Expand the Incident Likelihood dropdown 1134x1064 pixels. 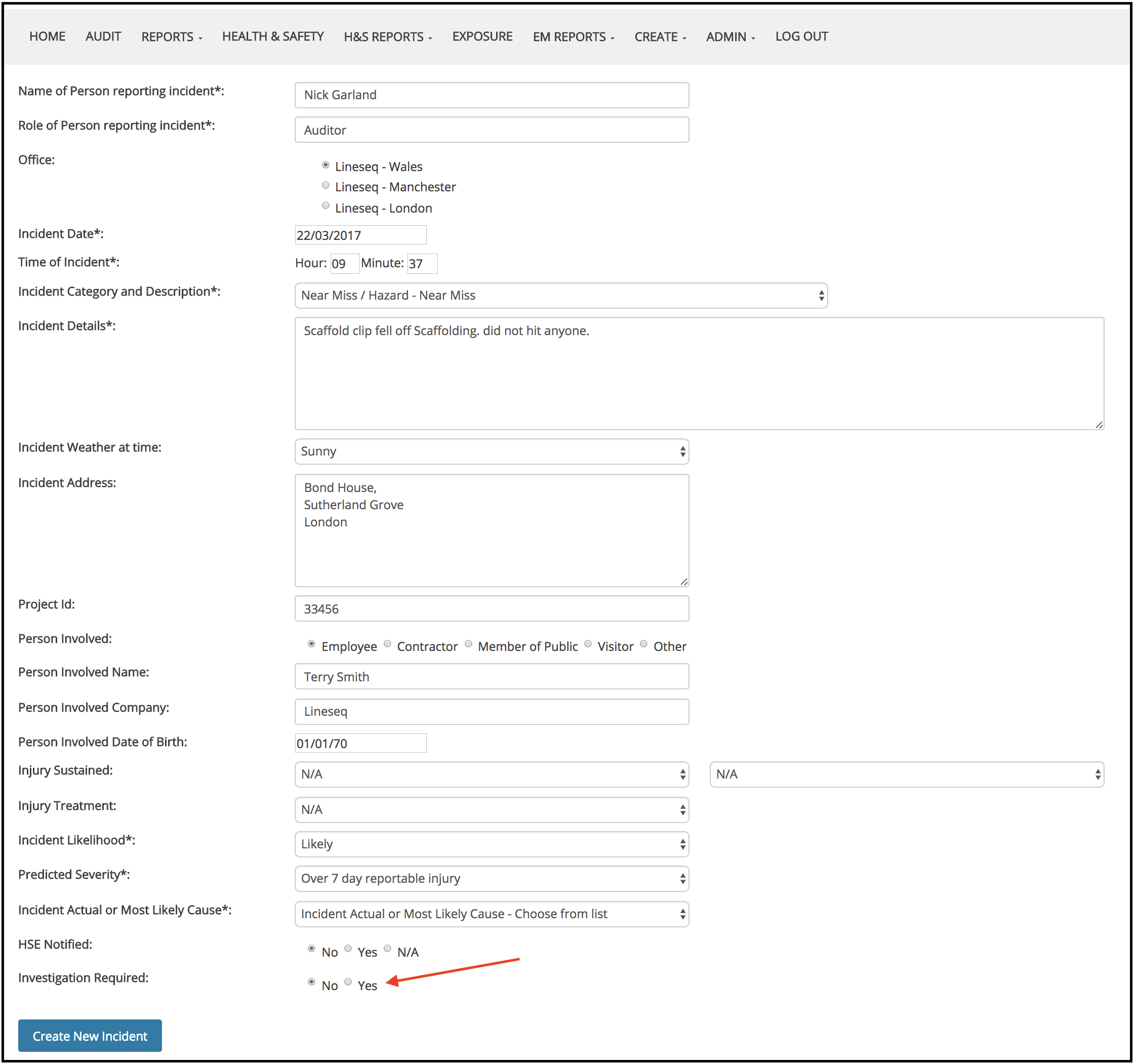tap(491, 844)
